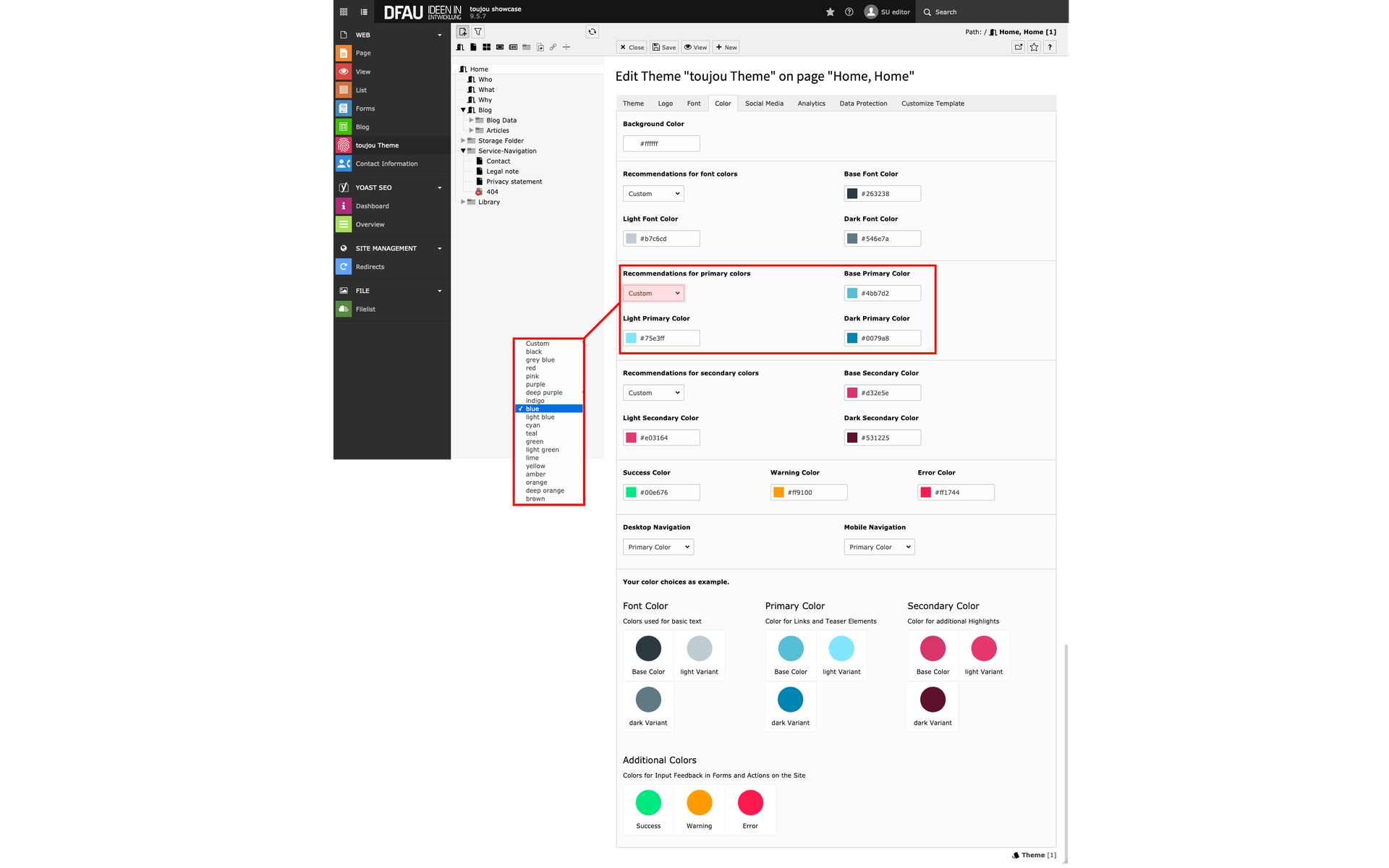Click the Close button
This screenshot has height=868, width=1389.
(x=632, y=47)
